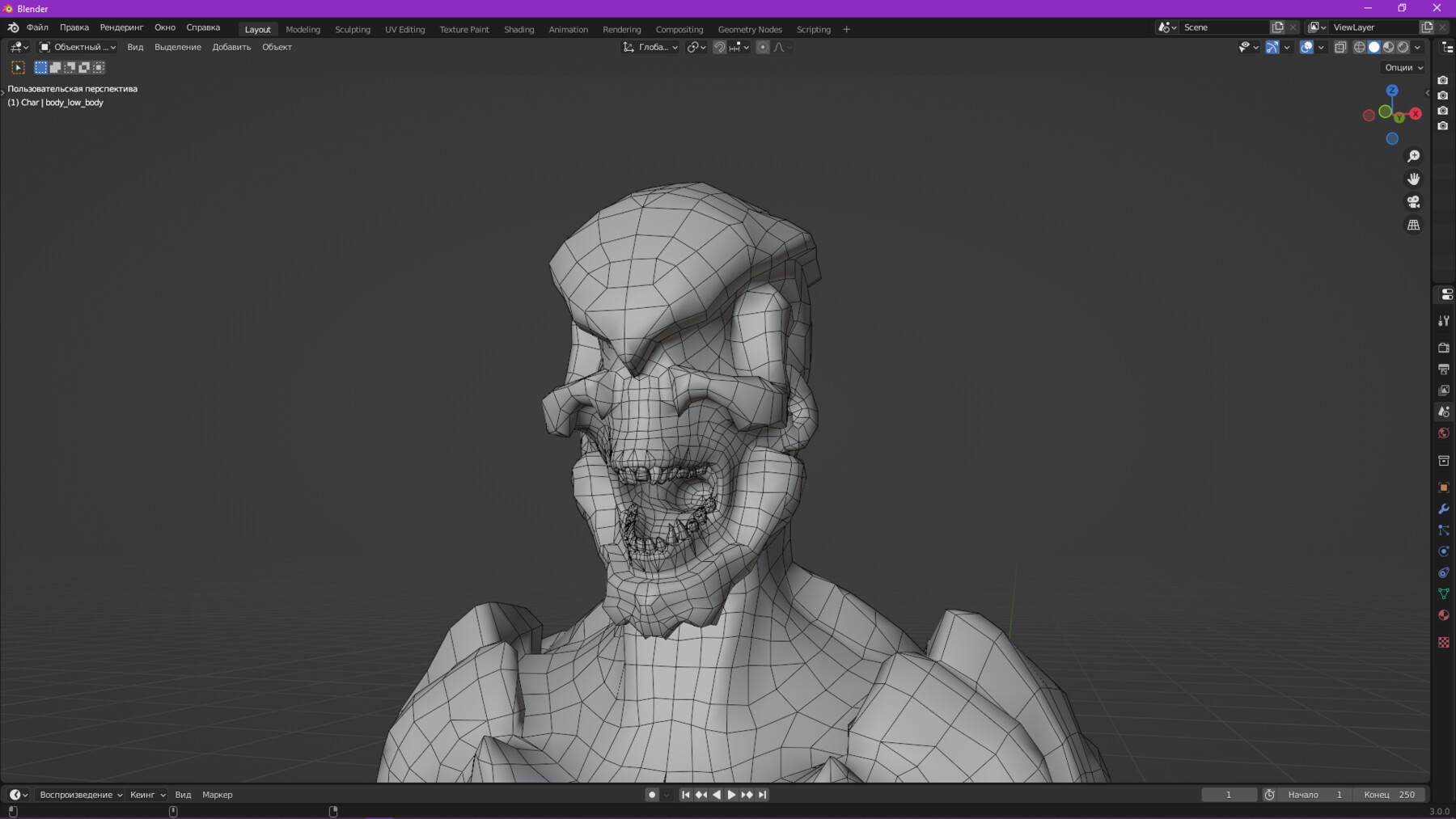Open the Опции options dropdown

[1403, 68]
